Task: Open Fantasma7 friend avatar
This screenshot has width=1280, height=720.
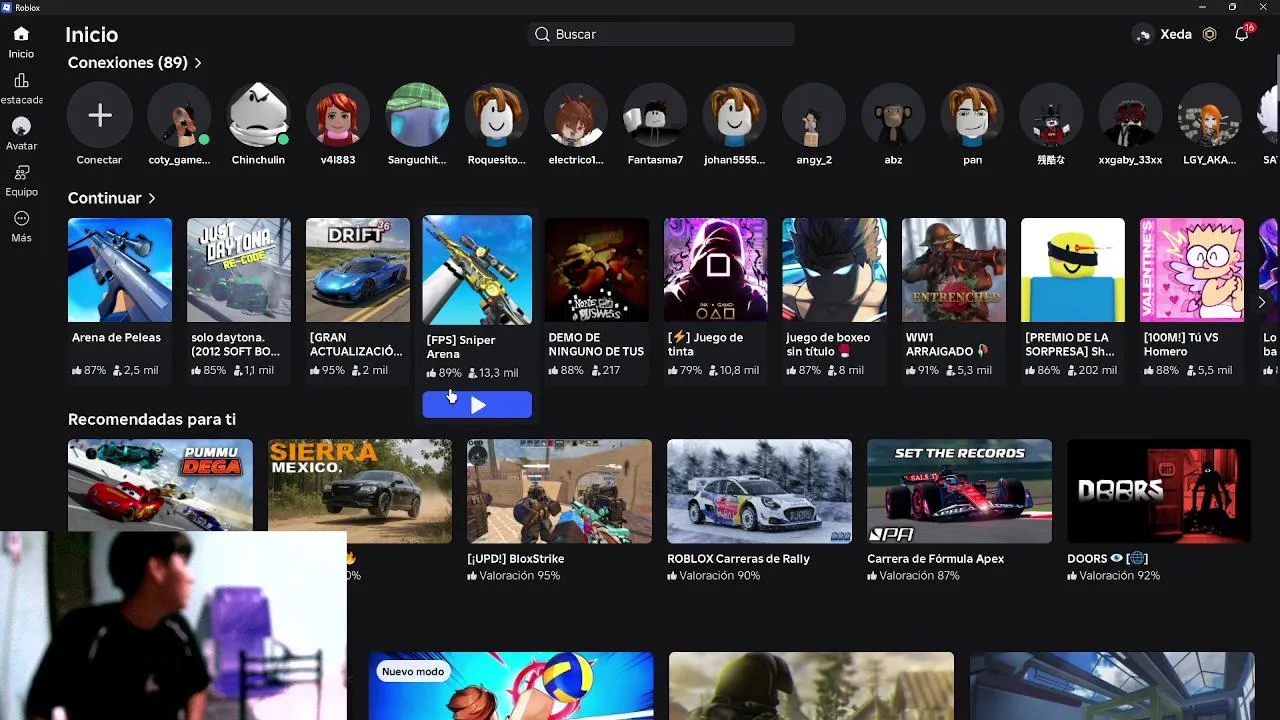Action: 655,116
